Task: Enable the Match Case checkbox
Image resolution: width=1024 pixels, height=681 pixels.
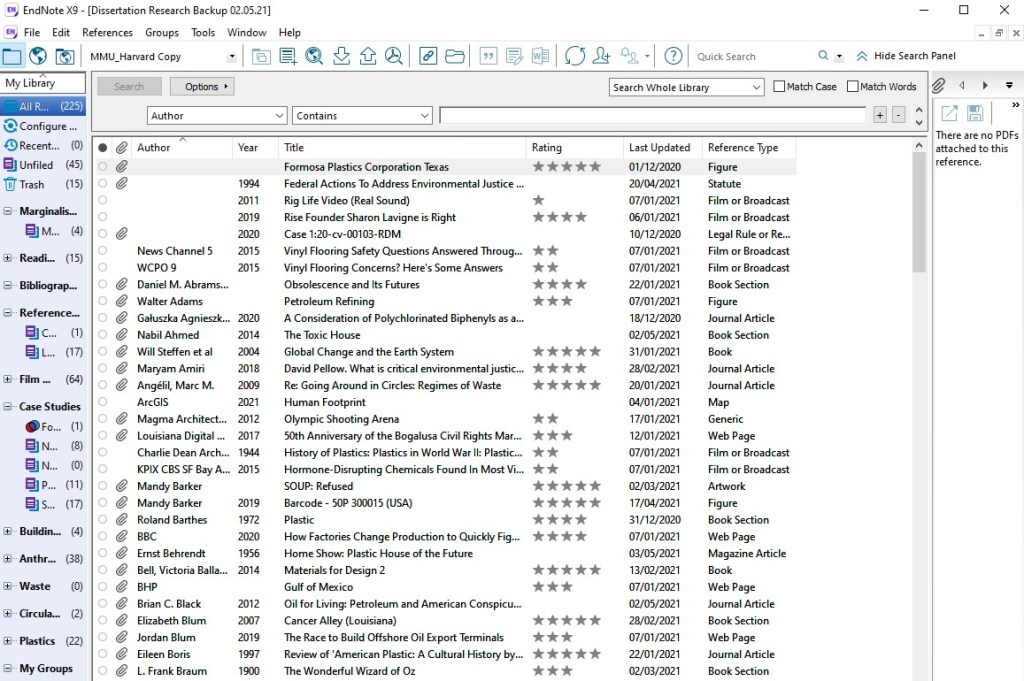Action: [x=780, y=87]
